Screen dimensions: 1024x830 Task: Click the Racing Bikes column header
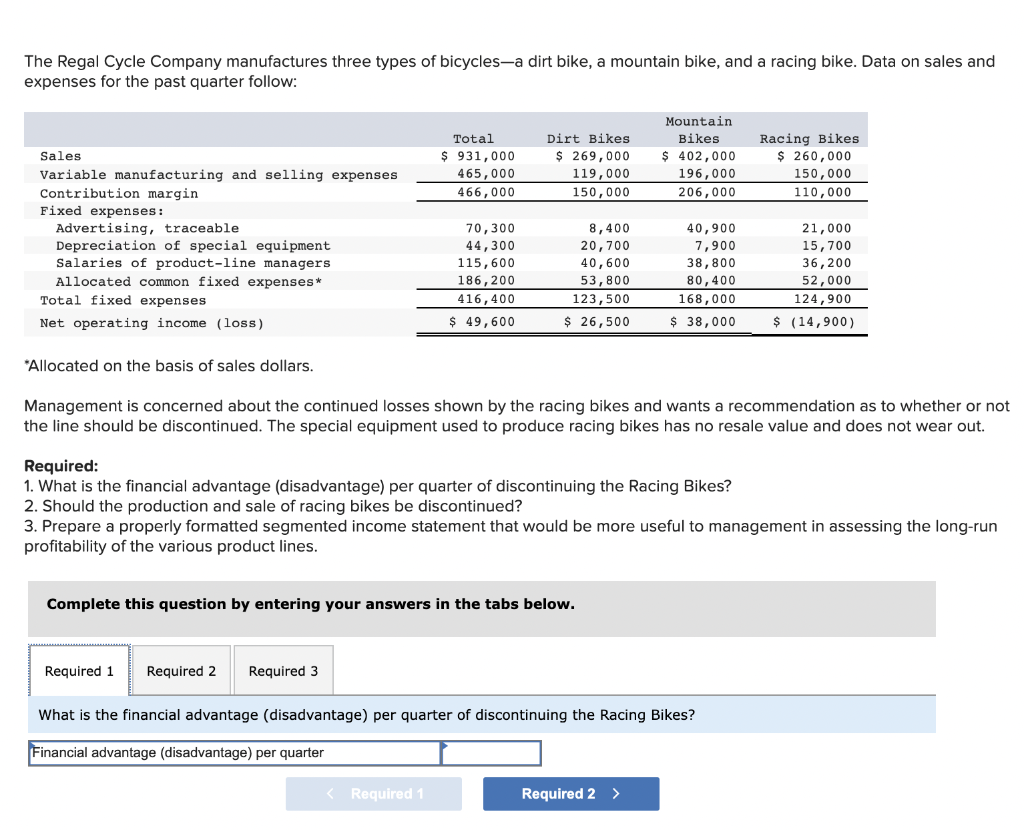809,138
